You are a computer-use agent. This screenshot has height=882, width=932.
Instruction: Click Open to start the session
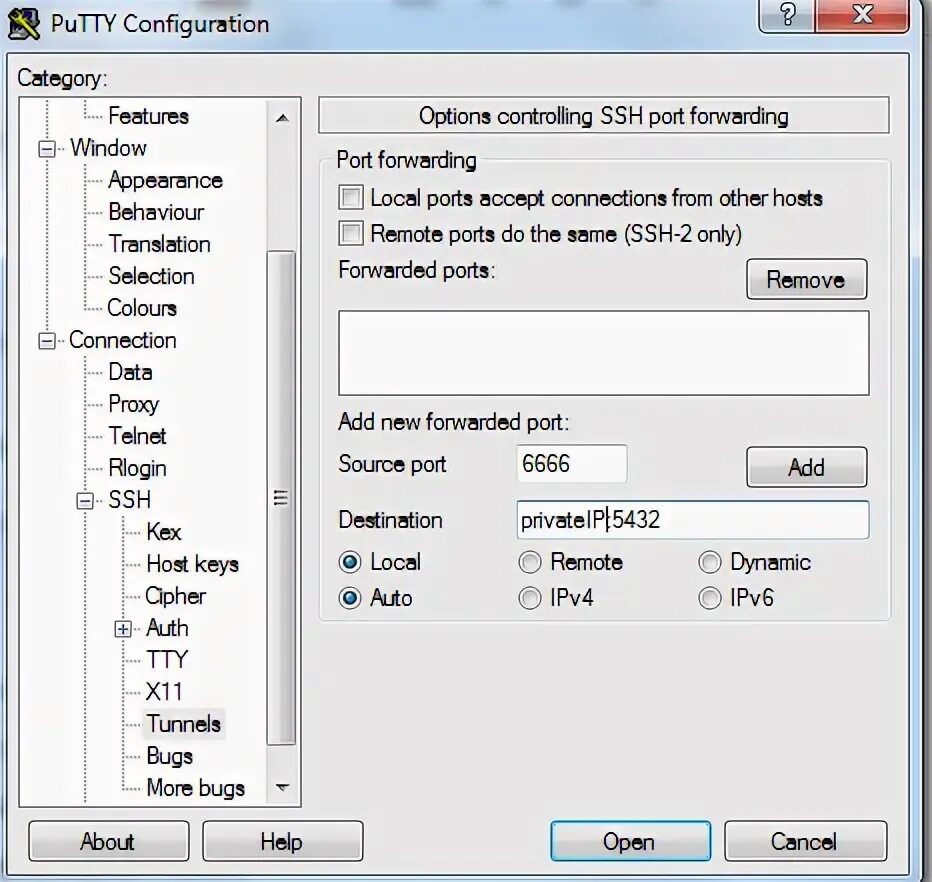630,841
